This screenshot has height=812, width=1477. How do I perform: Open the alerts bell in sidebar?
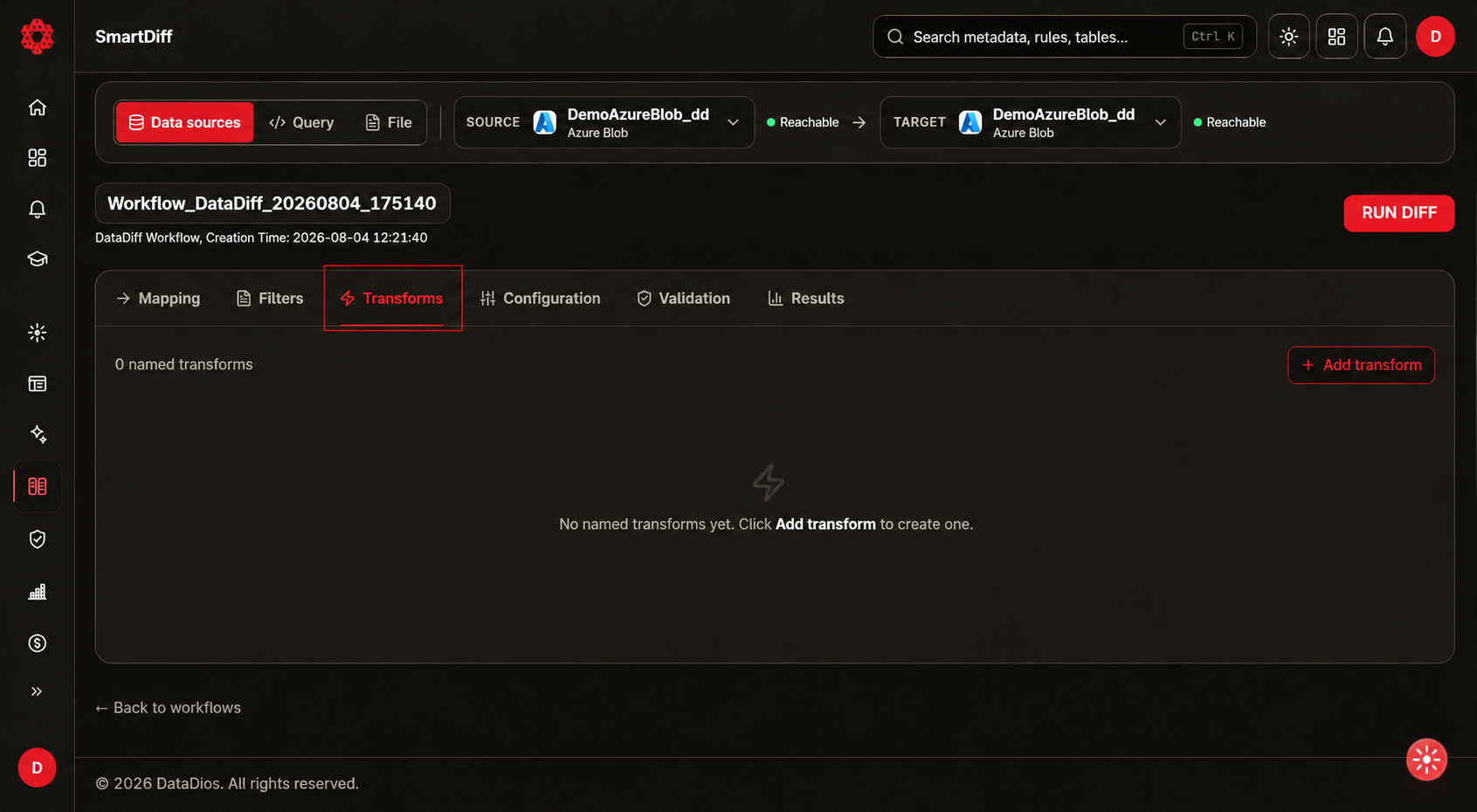37,209
